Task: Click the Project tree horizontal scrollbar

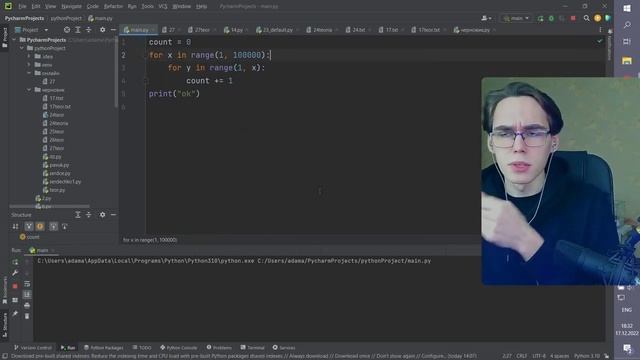Action: click(x=49, y=207)
